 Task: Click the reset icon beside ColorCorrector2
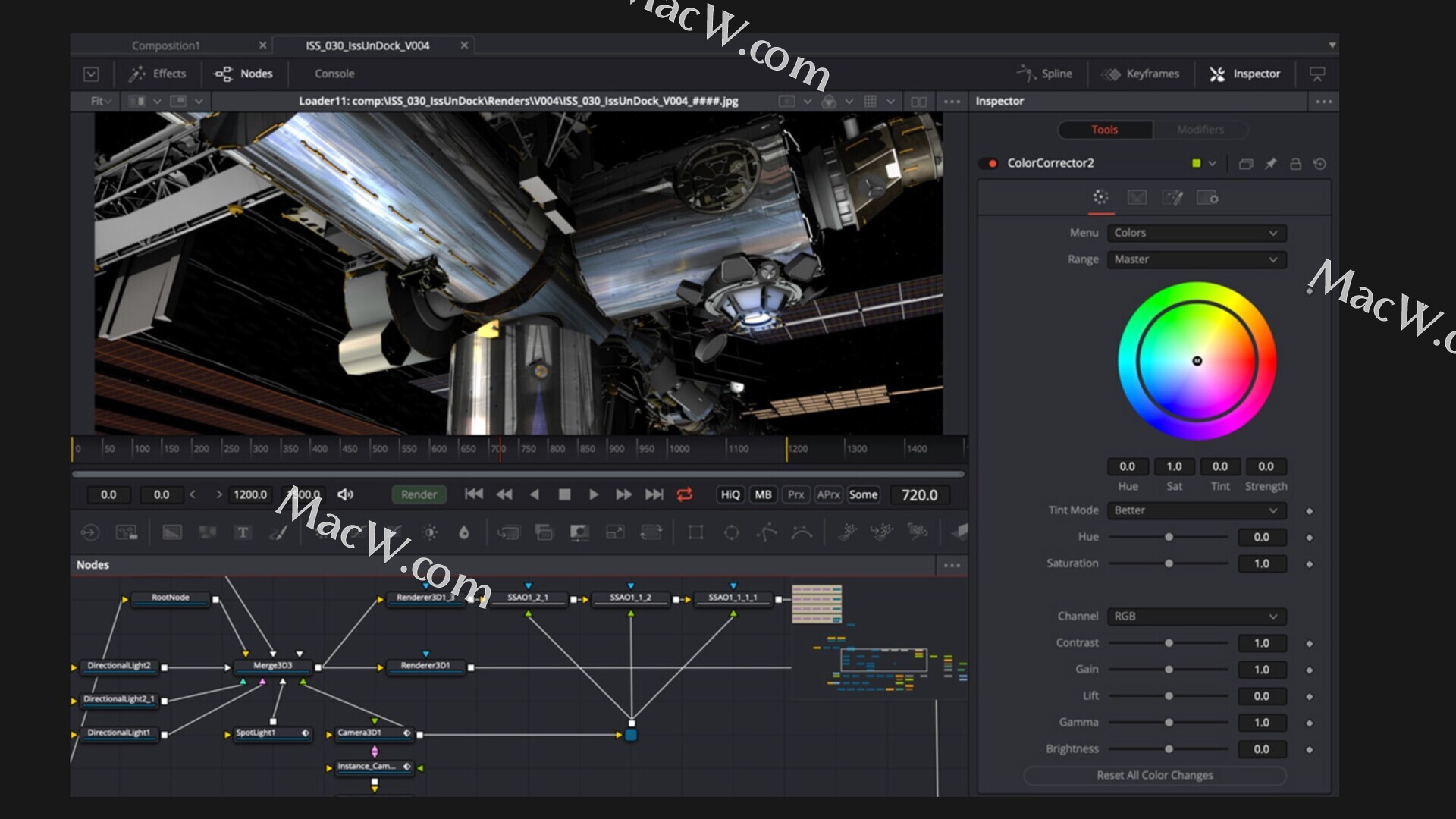pyautogui.click(x=1320, y=164)
